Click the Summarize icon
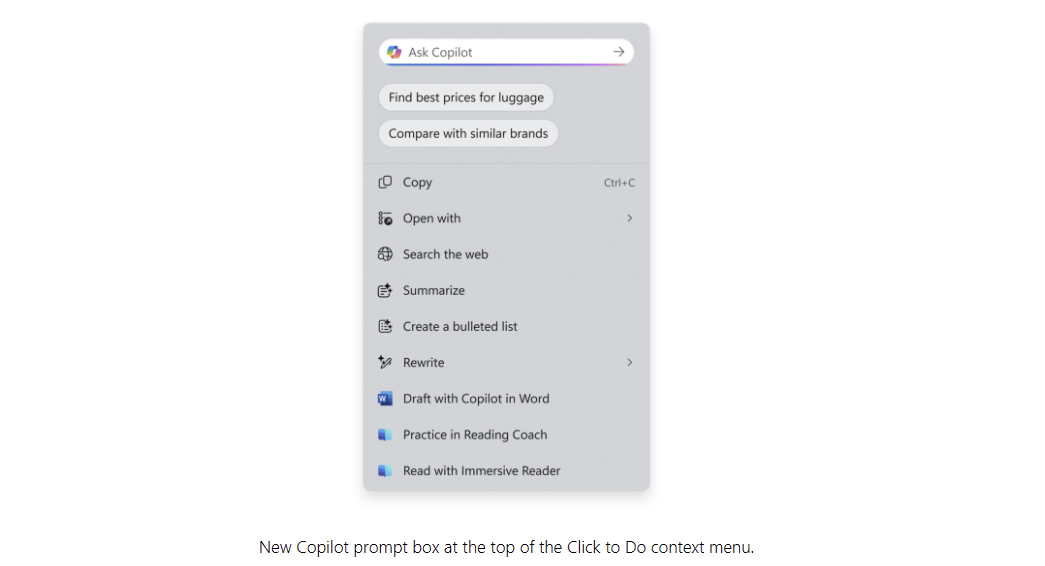 coord(385,290)
